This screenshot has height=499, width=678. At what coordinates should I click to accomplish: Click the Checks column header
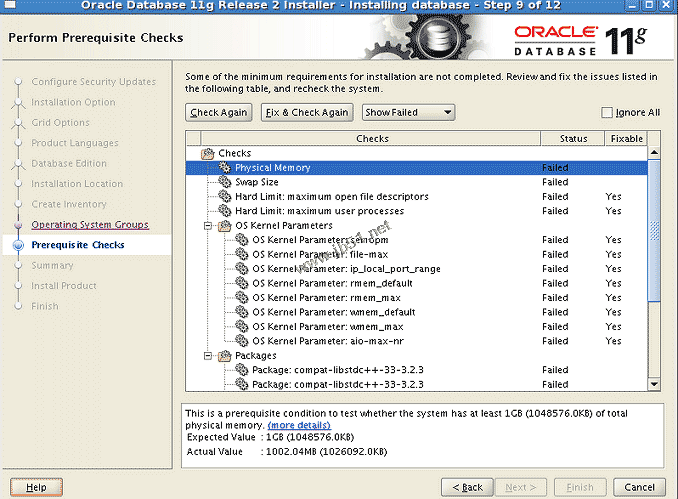(371, 139)
